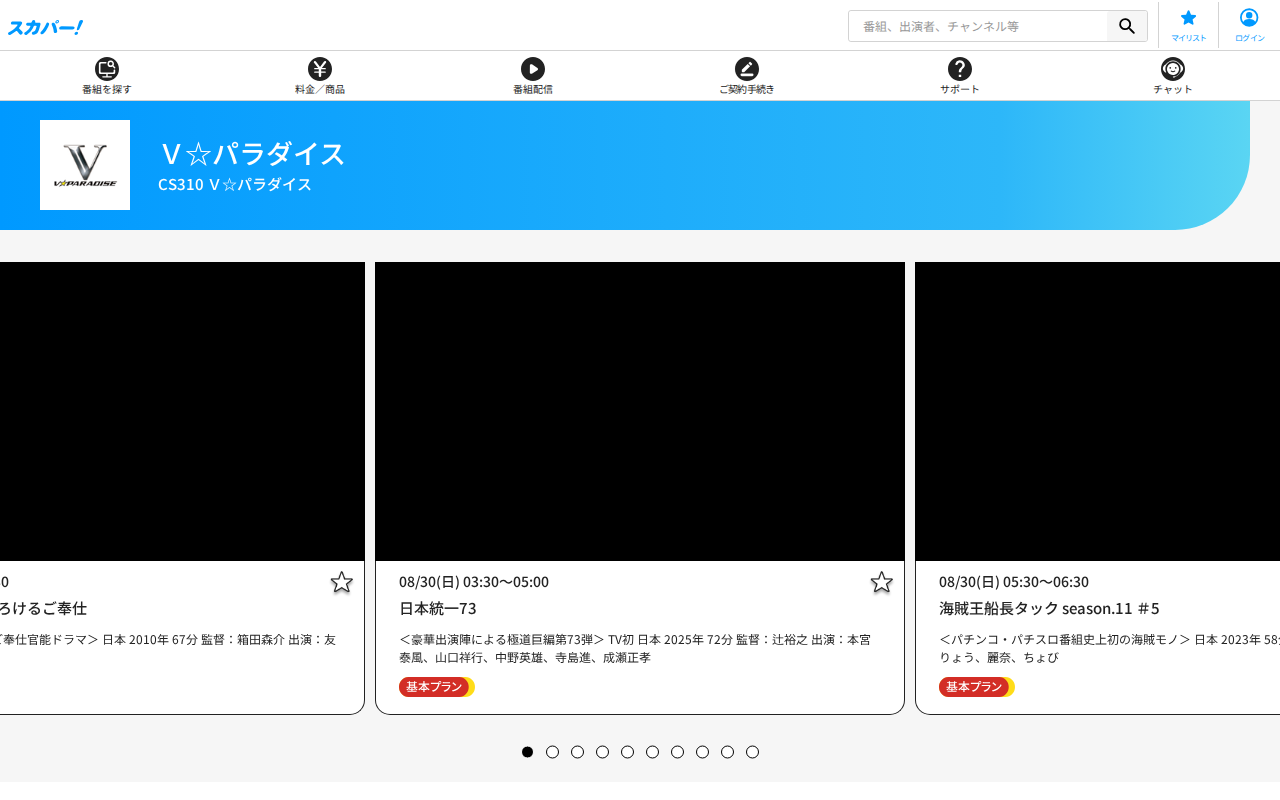Click CS310 V☆パラダイス subtitle text

click(x=235, y=185)
